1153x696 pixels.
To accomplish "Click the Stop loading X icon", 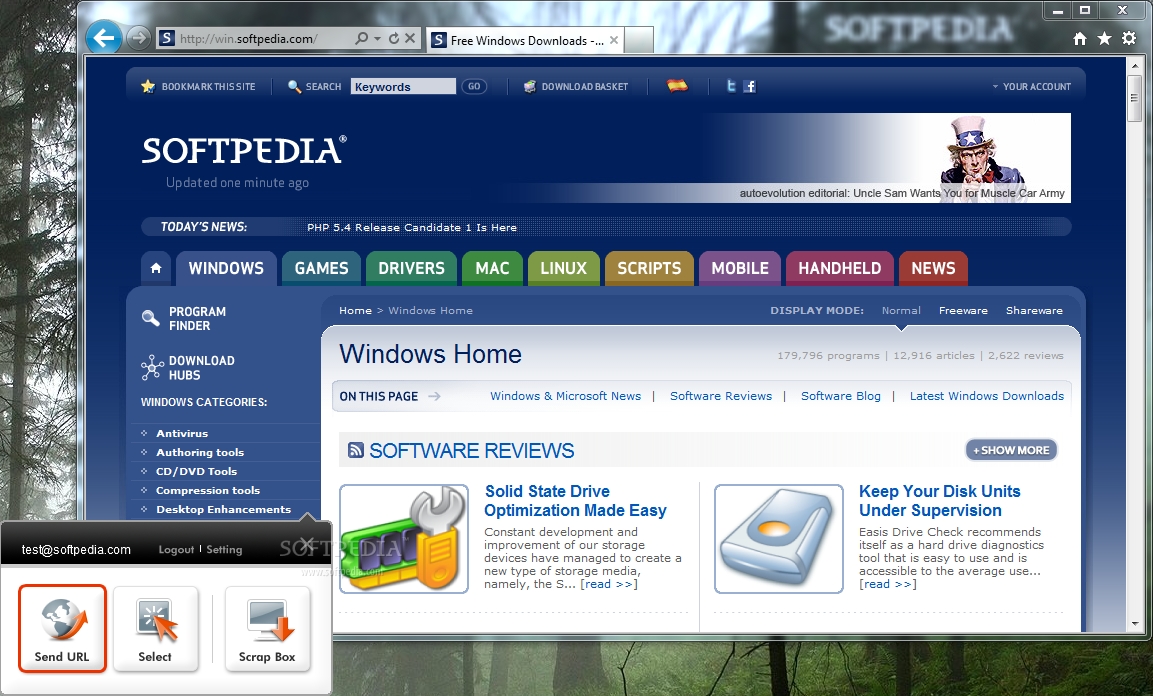I will tap(410, 38).
